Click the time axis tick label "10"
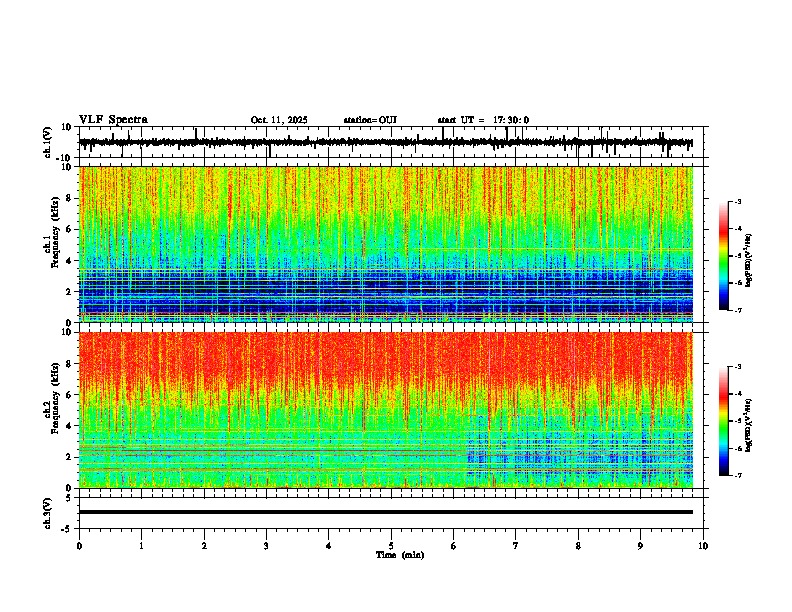Screen dimensions: 792x612 (x=703, y=546)
